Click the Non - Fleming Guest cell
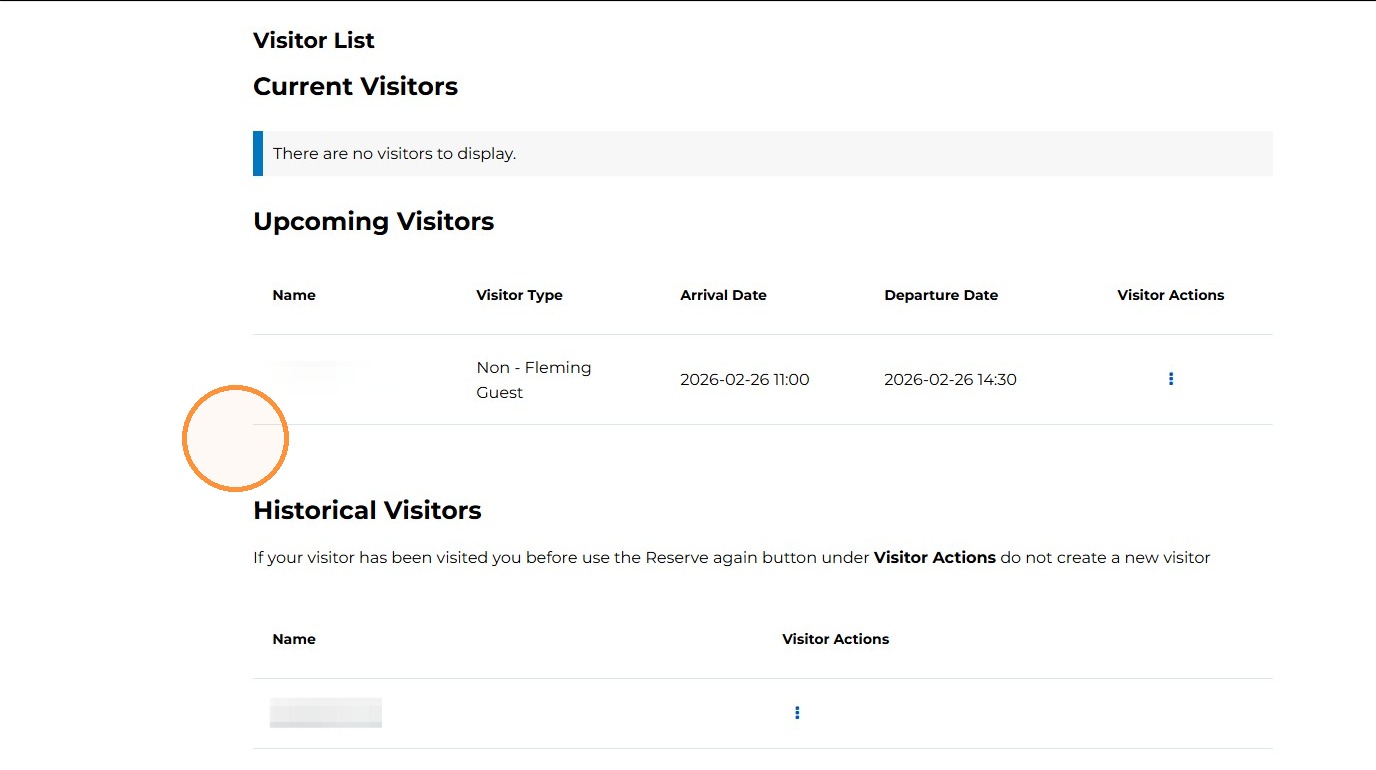The image size is (1376, 770). pos(534,380)
